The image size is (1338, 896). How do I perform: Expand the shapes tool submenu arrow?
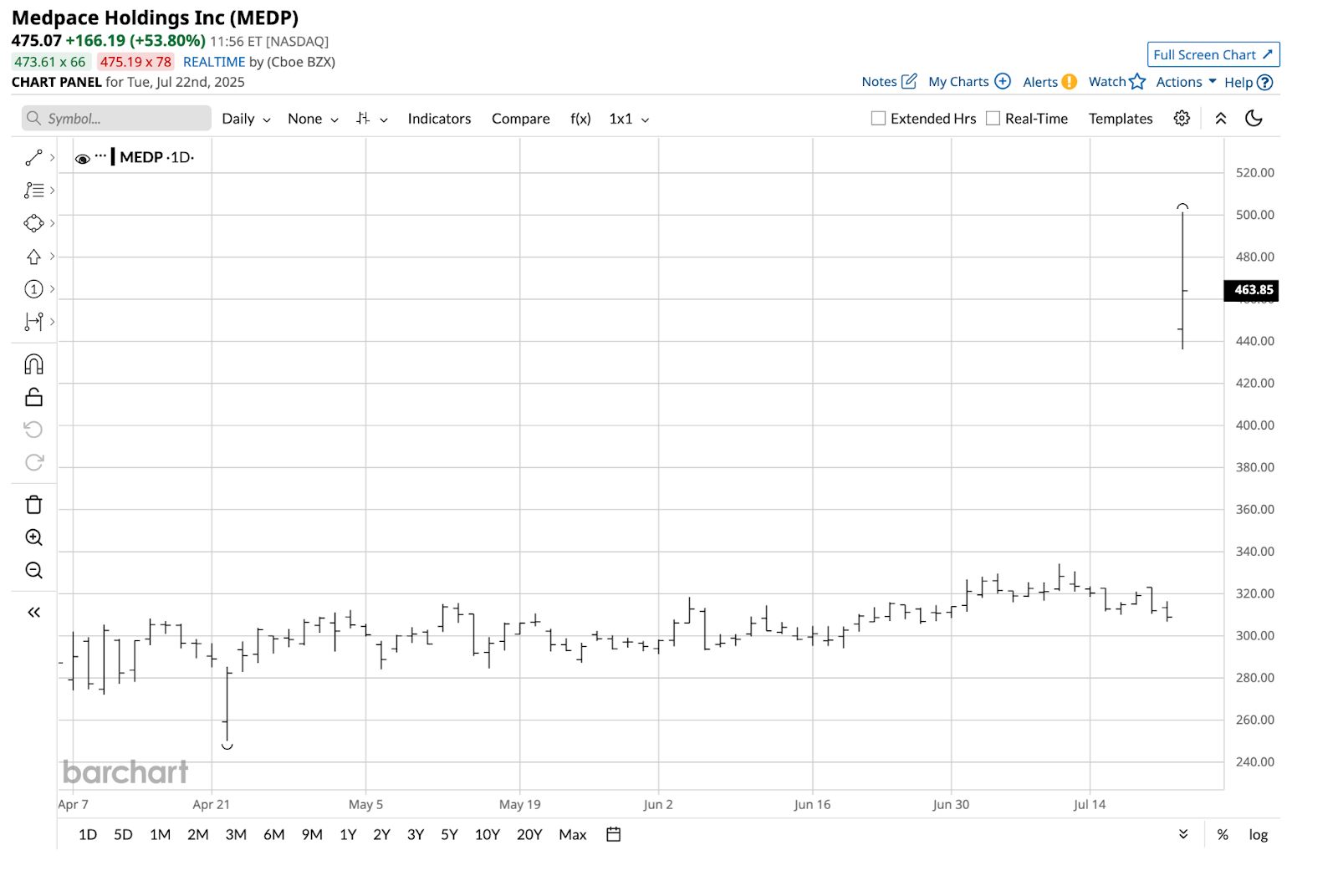click(x=52, y=223)
